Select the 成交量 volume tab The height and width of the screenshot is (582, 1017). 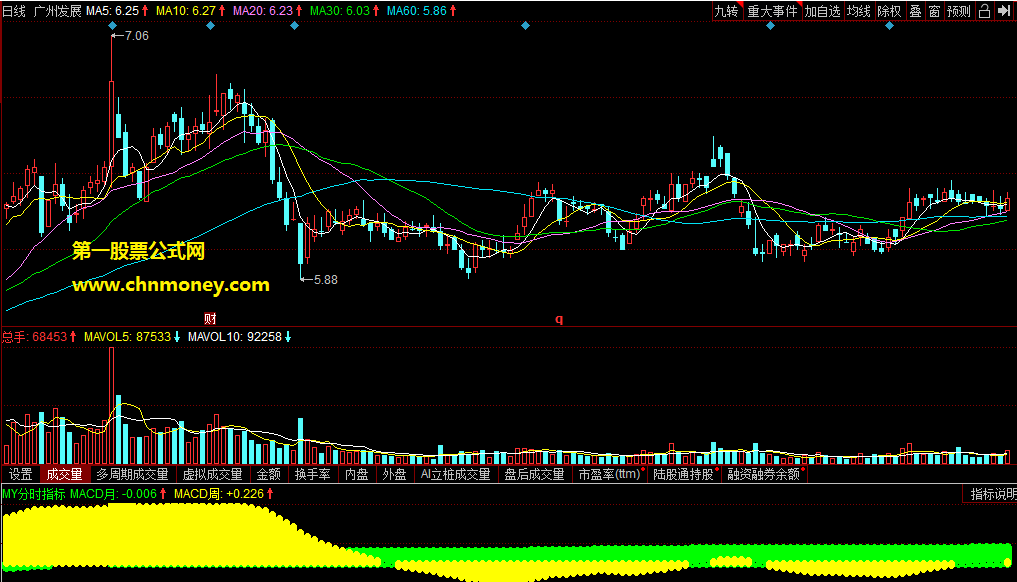[x=65, y=474]
